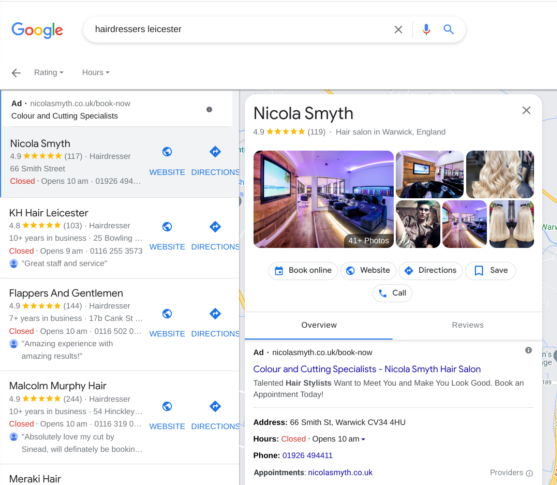Click the search magnifier icon
Image resolution: width=557 pixels, height=485 pixels.
tap(448, 29)
